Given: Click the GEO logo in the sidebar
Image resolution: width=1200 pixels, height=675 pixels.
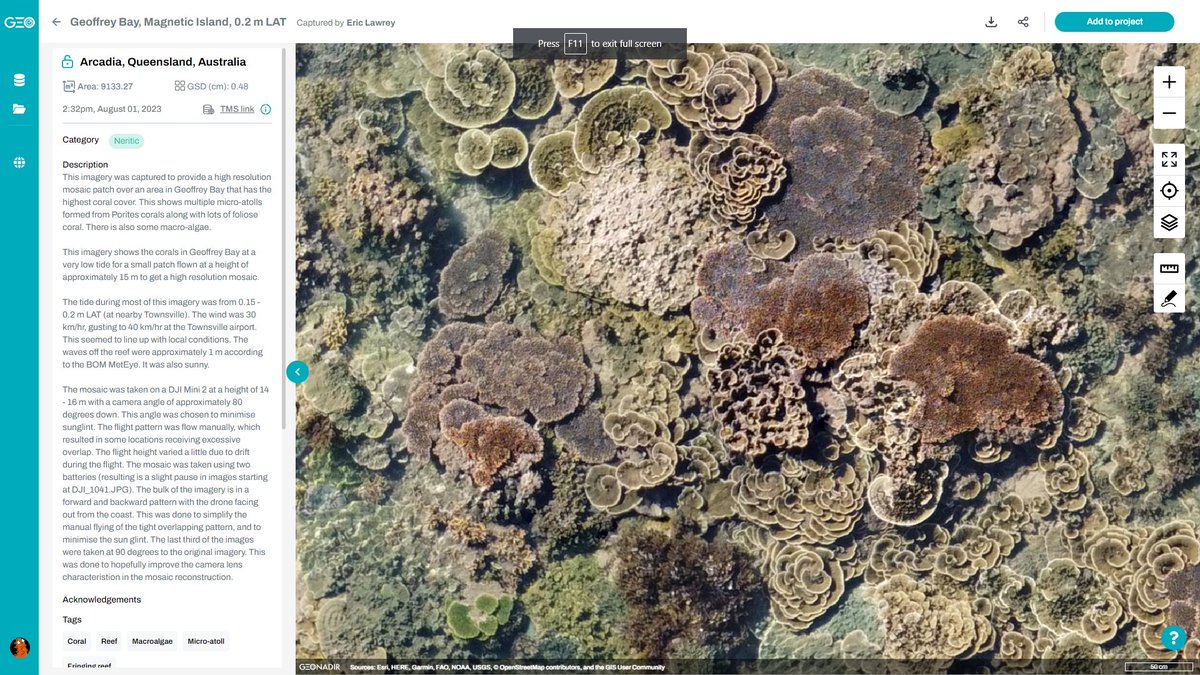Looking at the screenshot, I should [x=19, y=21].
